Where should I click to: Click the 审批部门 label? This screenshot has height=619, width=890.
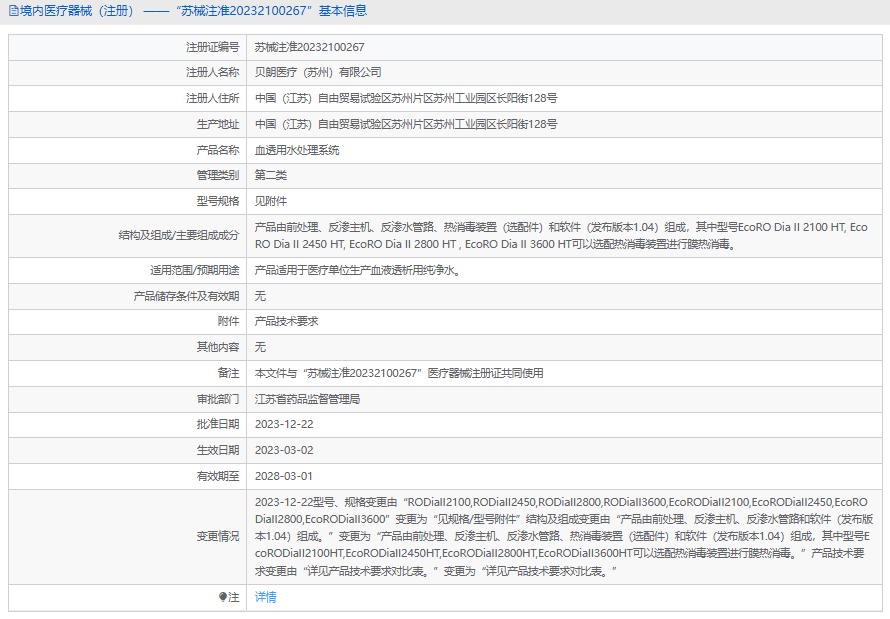(218, 399)
